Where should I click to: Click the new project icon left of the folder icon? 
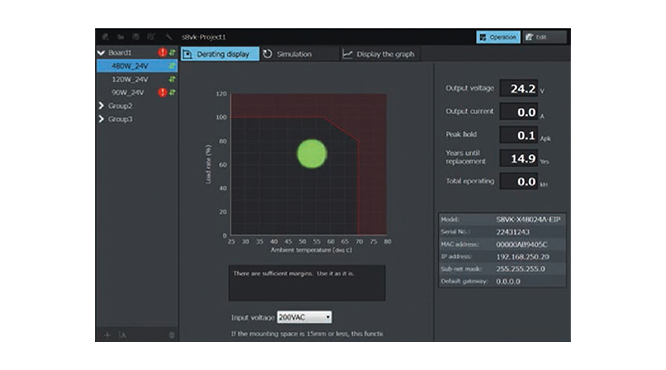[105, 37]
